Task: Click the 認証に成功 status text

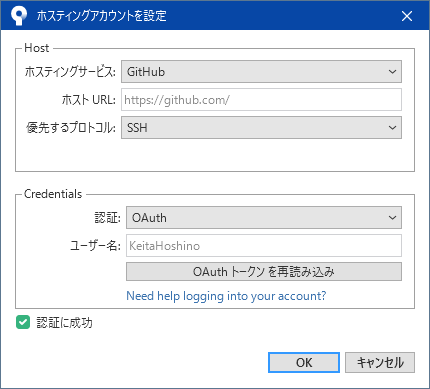Action: (64, 323)
